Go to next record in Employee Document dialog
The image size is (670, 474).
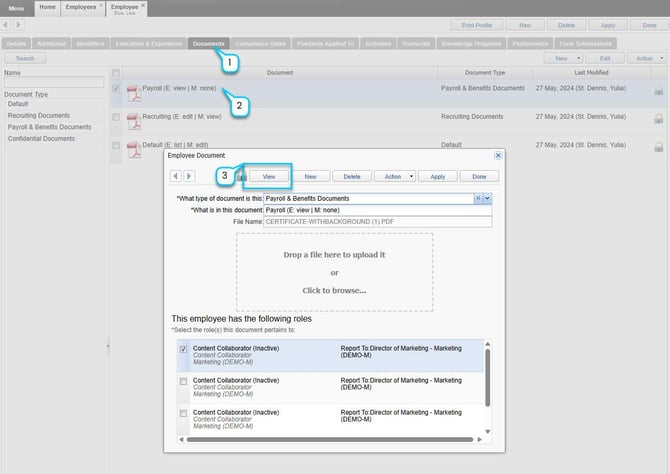pyautogui.click(x=188, y=176)
